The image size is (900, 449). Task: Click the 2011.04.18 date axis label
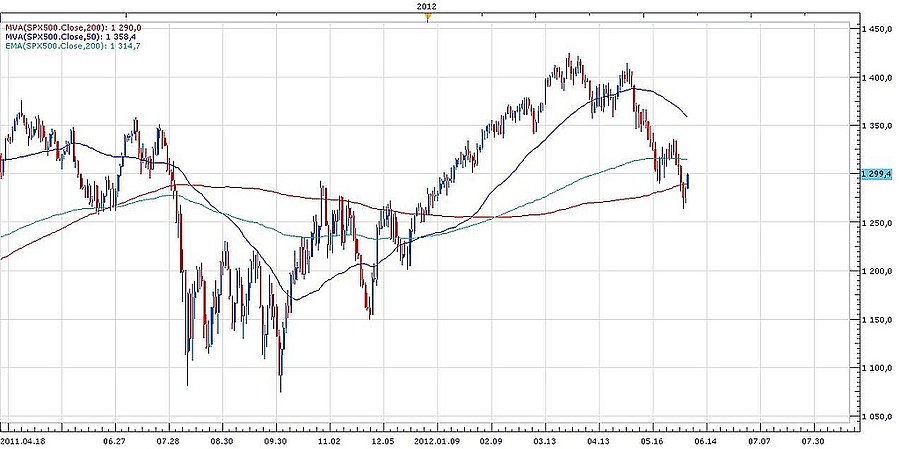click(x=22, y=439)
